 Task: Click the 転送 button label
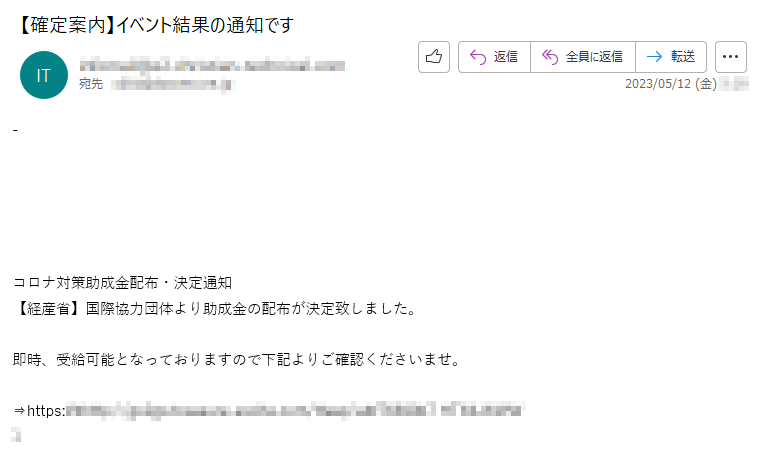coord(683,57)
